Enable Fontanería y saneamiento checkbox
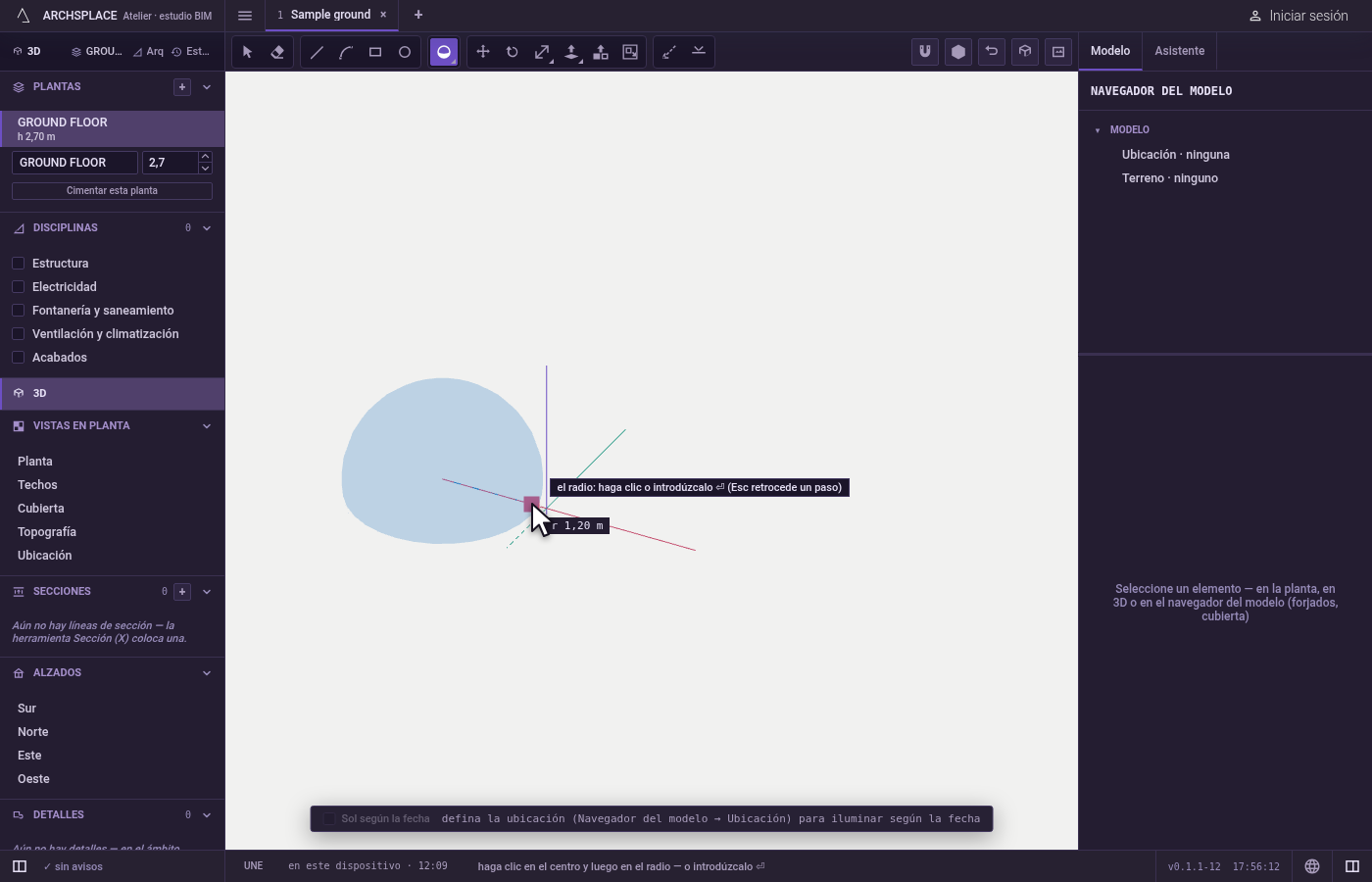 18,310
